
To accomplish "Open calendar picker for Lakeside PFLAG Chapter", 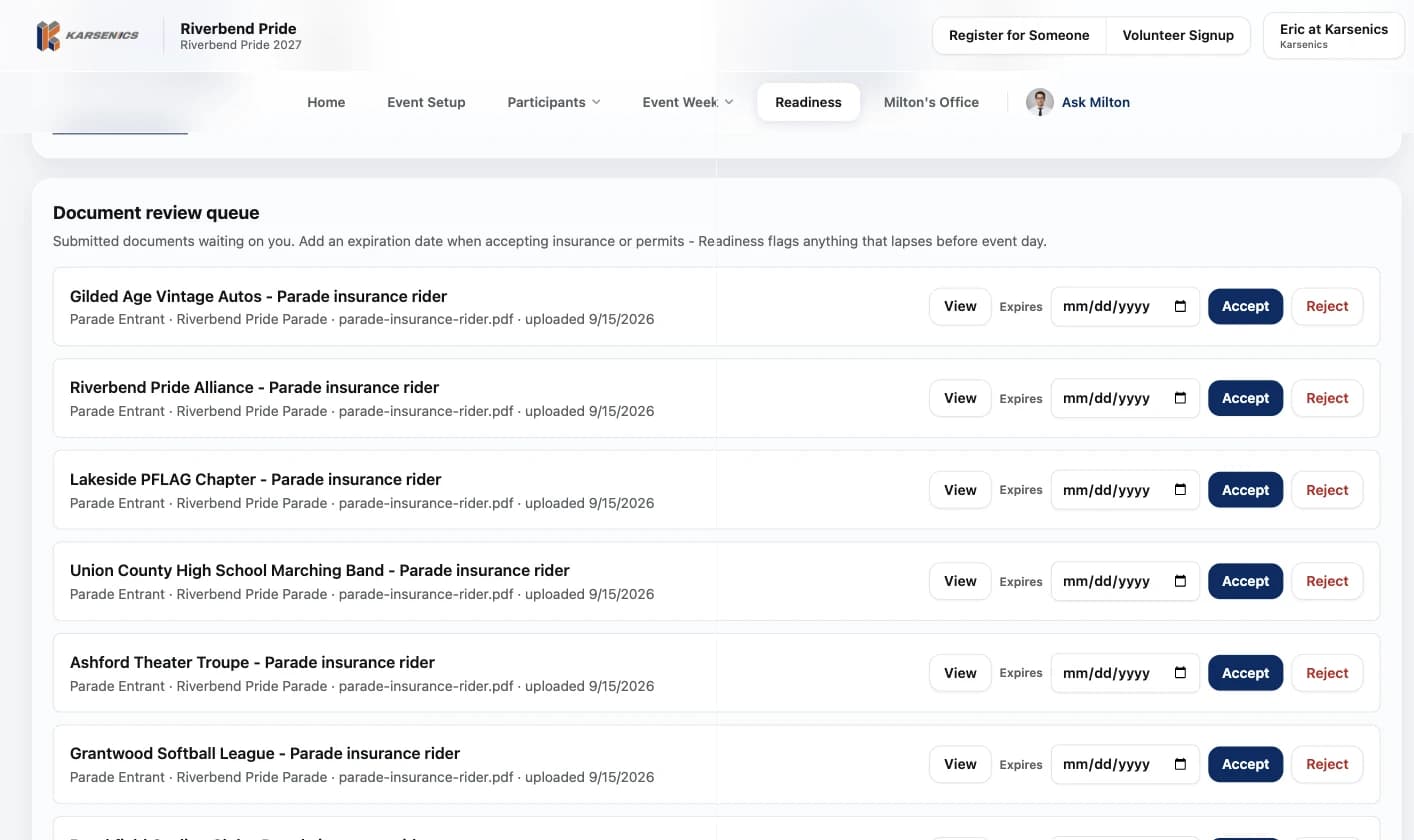I will pyautogui.click(x=1180, y=490).
